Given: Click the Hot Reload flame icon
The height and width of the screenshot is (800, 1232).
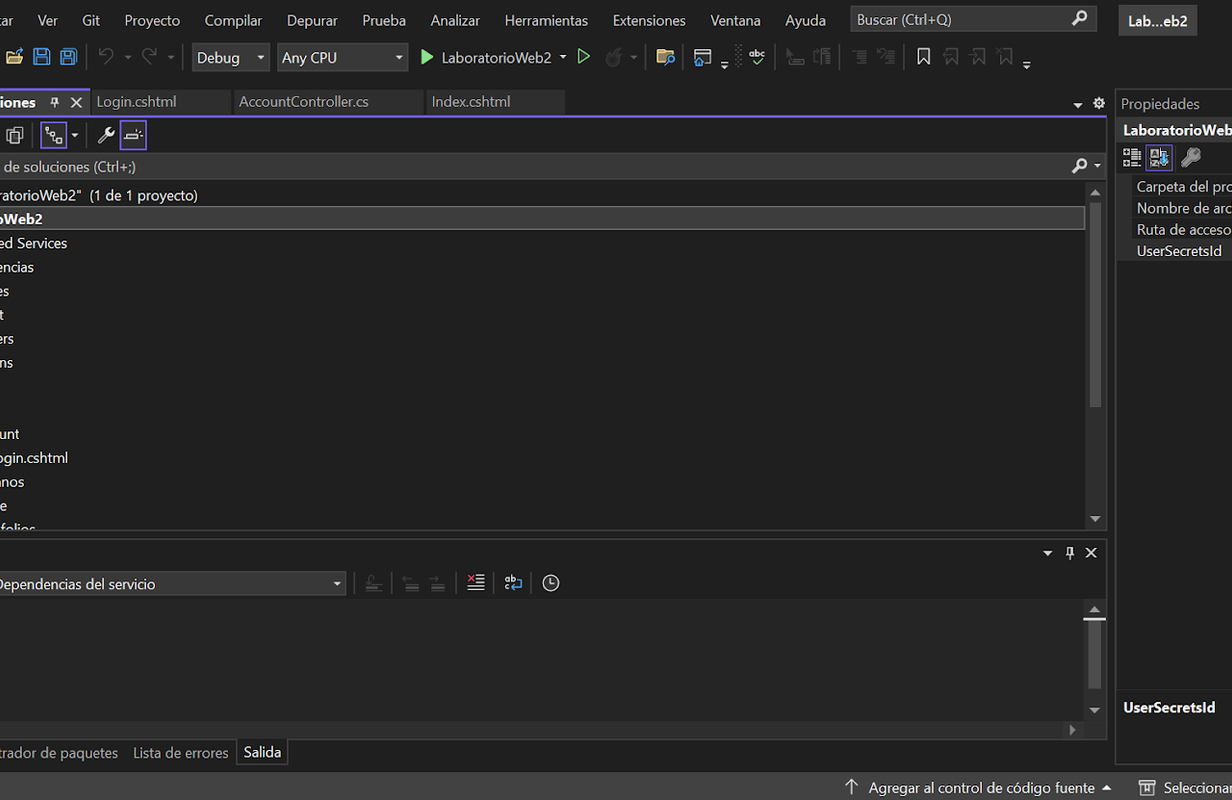Looking at the screenshot, I should [614, 57].
